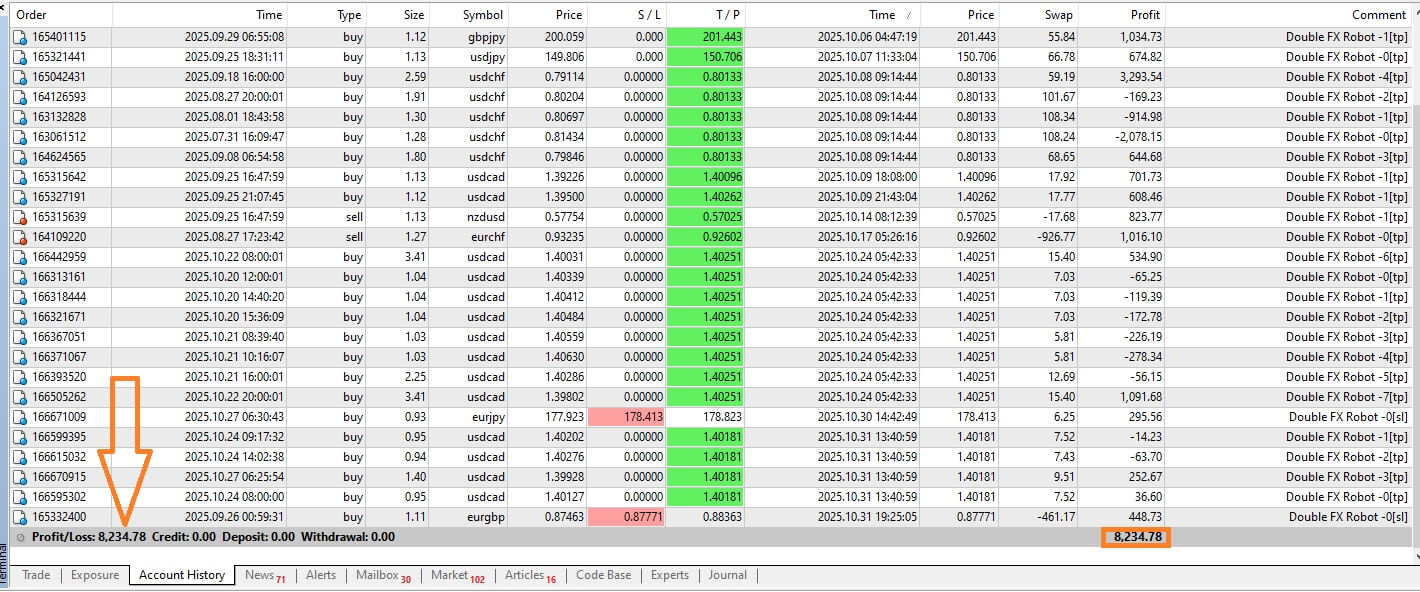Collapse the Terminal panel with the left chevron arrow
Image resolution: width=1420 pixels, height=592 pixels.
pyautogui.click(x=6, y=10)
